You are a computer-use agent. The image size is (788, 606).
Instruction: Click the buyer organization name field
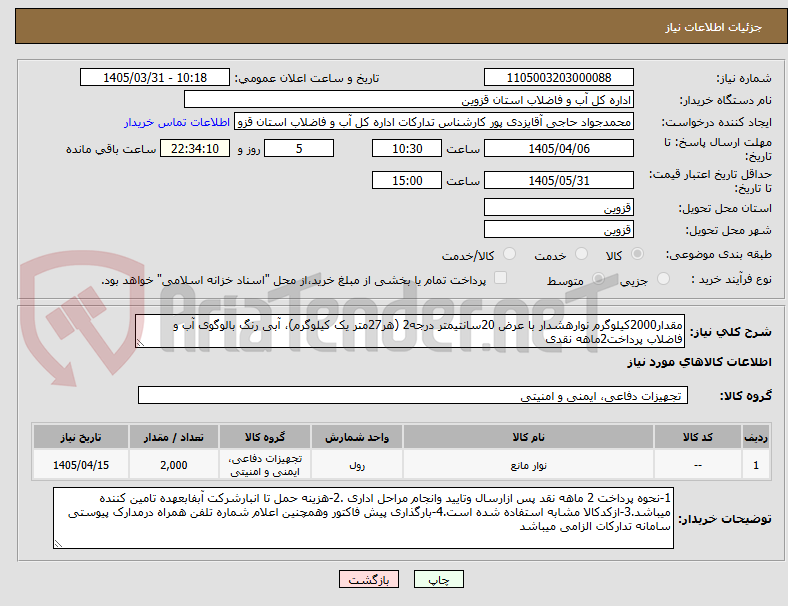409,99
